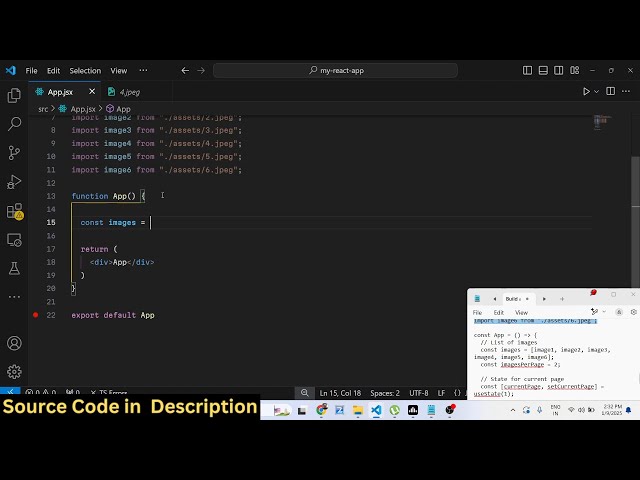
Task: Expand the run button dropdown arrow
Action: 598,92
